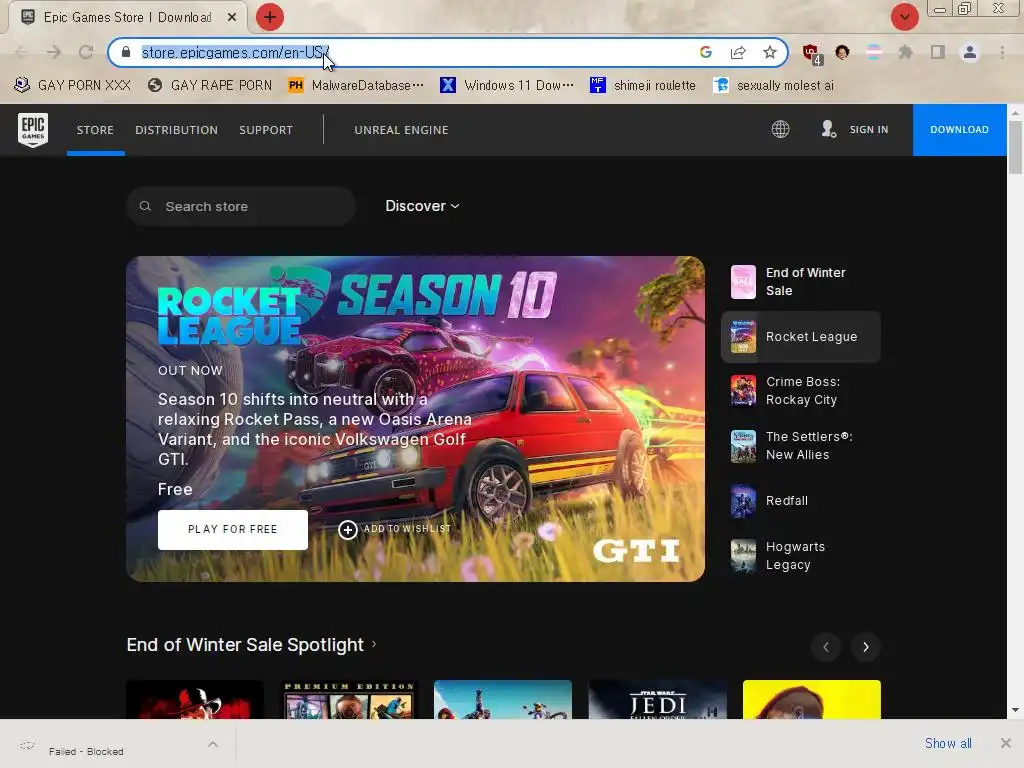Viewport: 1024px width, 768px height.
Task: Click the sign-in user icon
Action: pos(828,129)
